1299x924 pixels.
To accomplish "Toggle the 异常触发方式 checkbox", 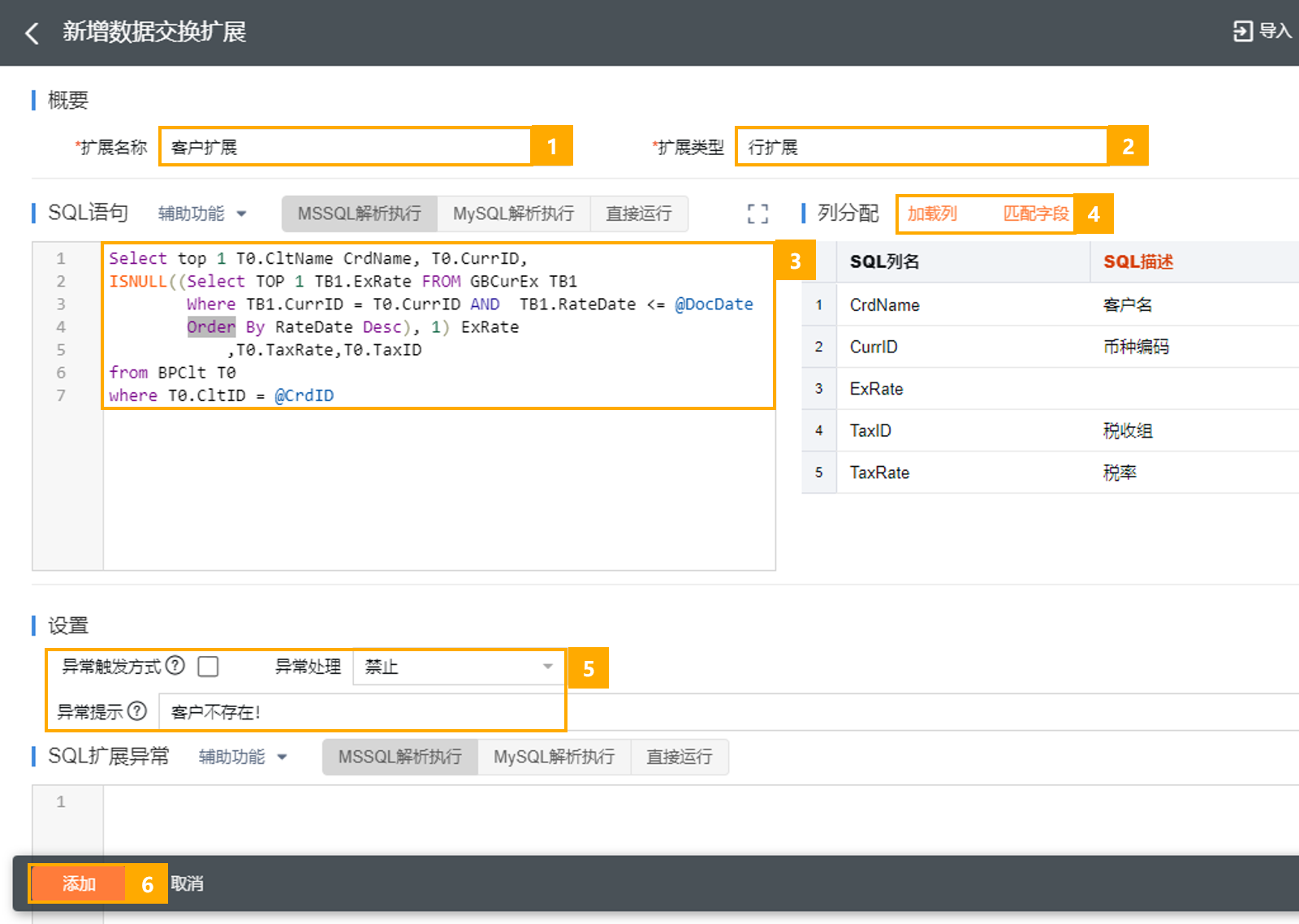I will point(209,667).
